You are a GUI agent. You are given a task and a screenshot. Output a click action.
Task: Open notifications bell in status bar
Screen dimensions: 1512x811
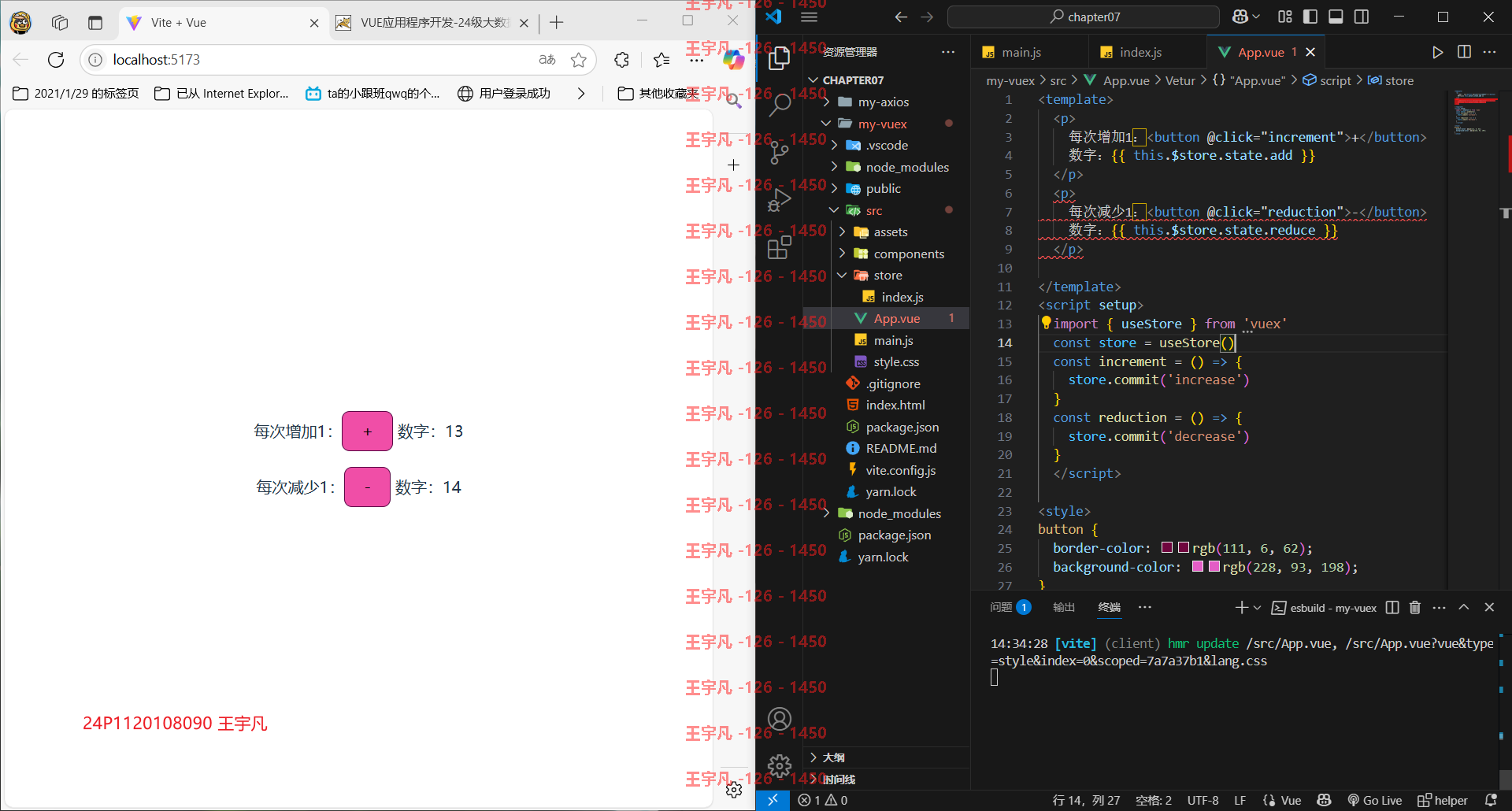point(1491,800)
